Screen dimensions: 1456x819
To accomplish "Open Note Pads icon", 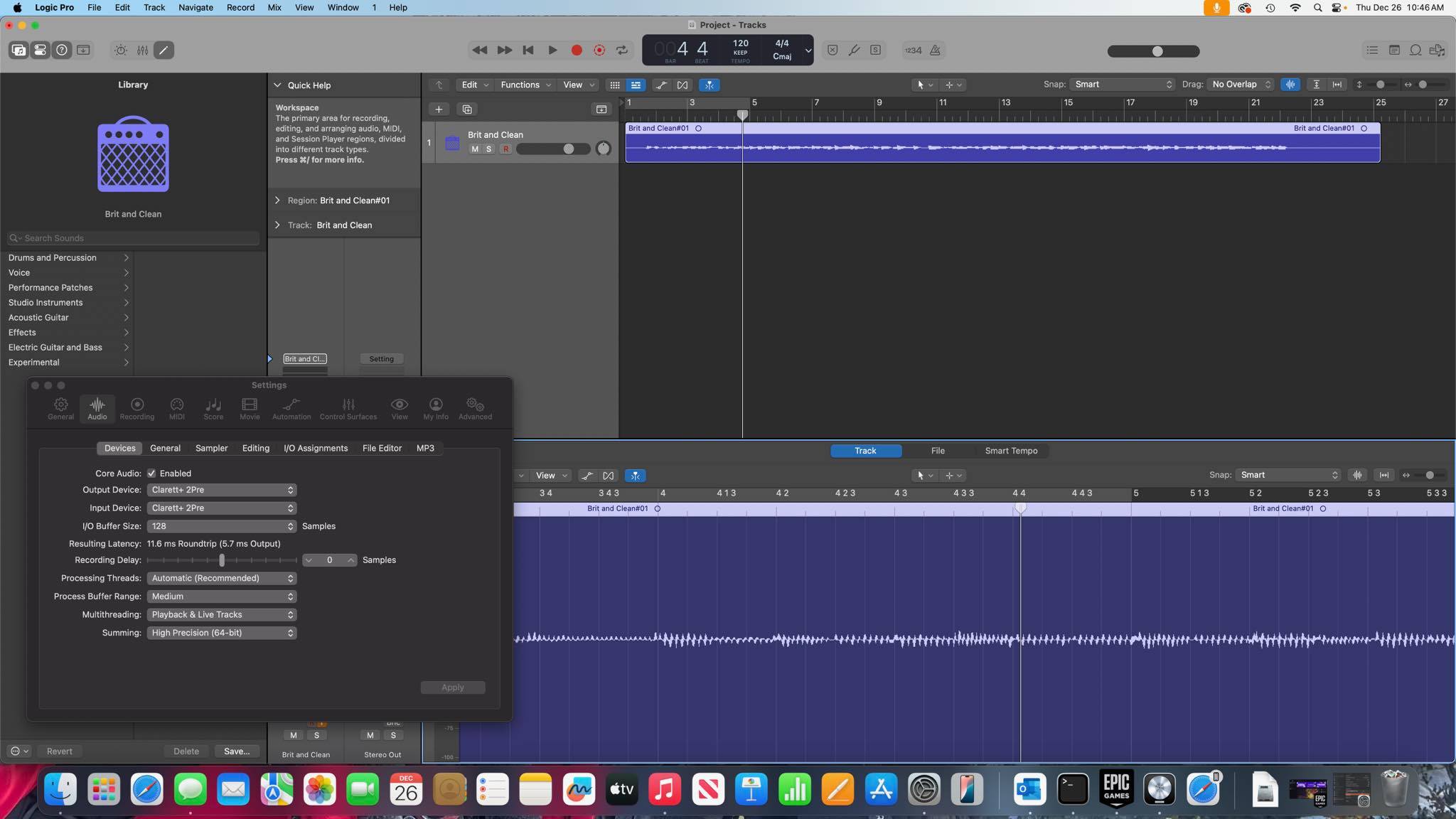I will (1394, 50).
